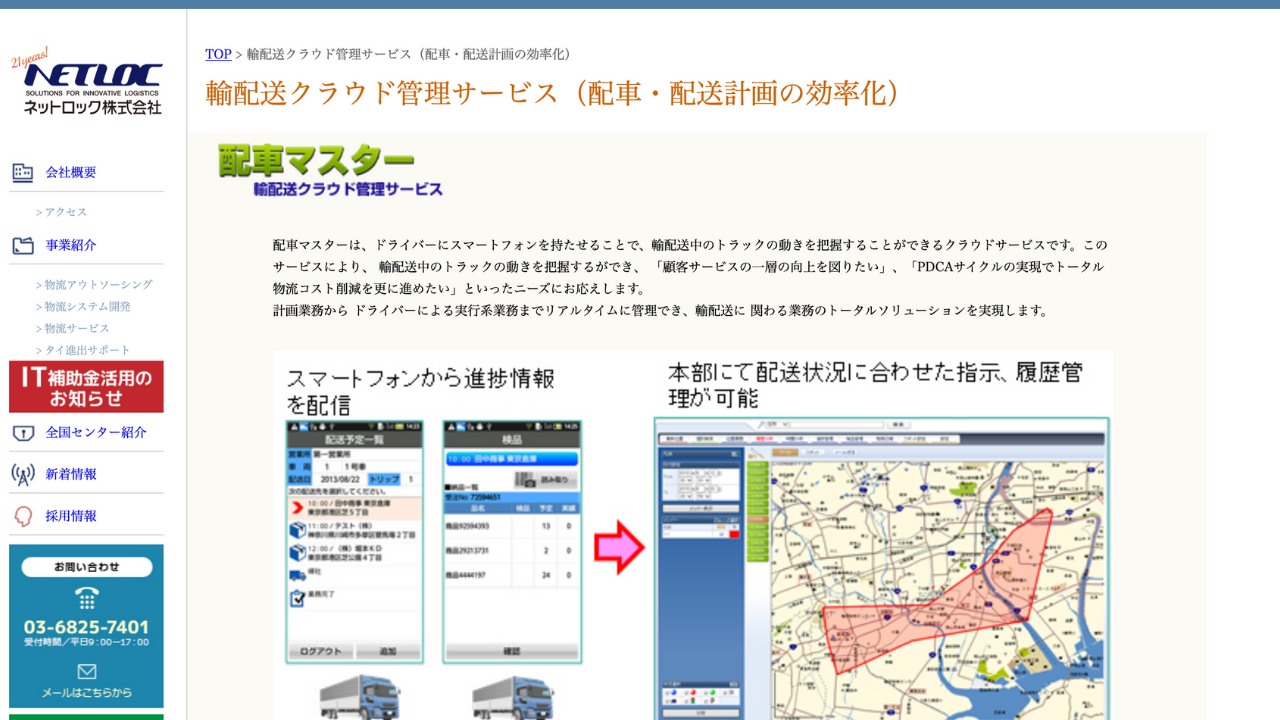Click the お問い合わせ label in blue banner

click(x=87, y=567)
